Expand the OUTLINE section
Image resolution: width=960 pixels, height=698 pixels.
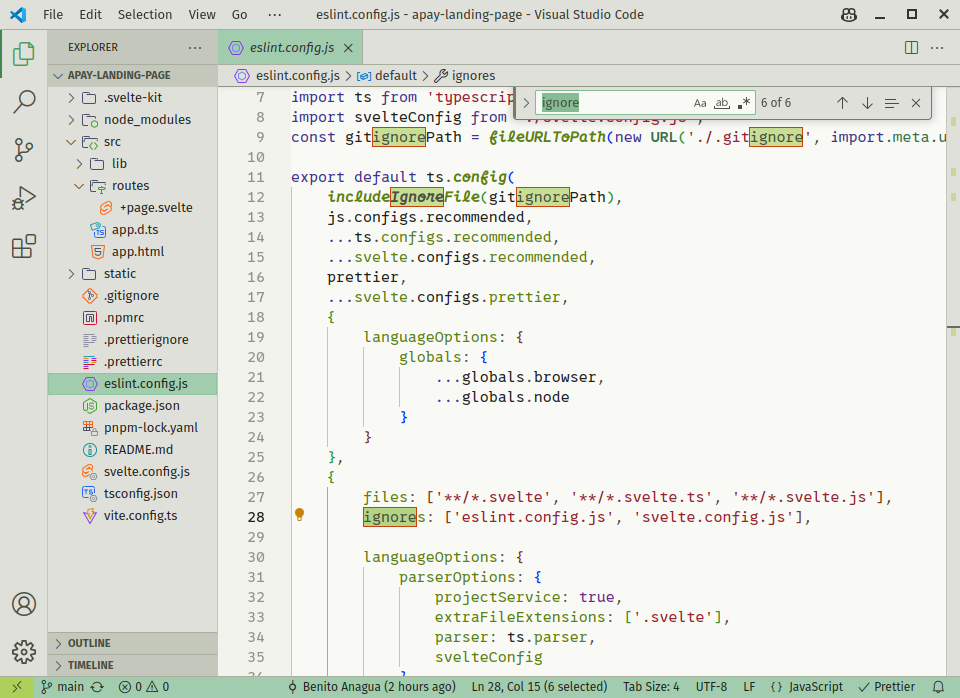tap(133, 643)
